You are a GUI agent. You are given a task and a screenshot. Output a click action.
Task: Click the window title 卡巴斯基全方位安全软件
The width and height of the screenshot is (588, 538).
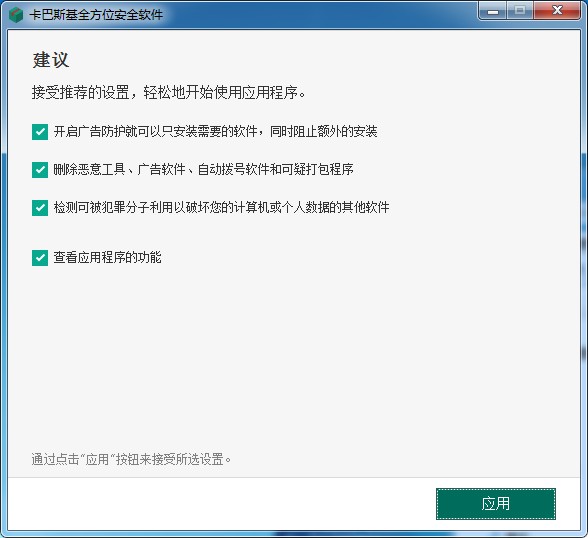[x=96, y=15]
